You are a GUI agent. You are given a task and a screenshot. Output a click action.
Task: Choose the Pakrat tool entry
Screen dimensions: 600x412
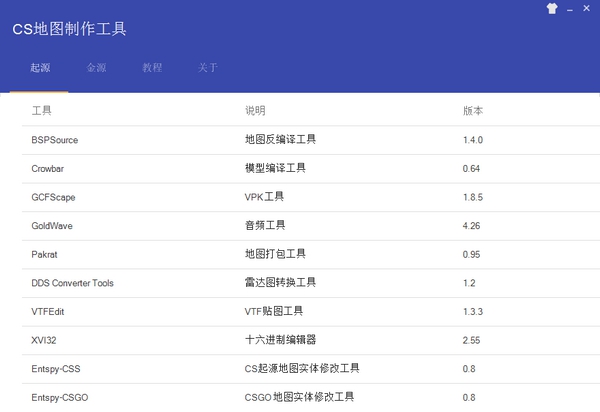click(x=44, y=254)
